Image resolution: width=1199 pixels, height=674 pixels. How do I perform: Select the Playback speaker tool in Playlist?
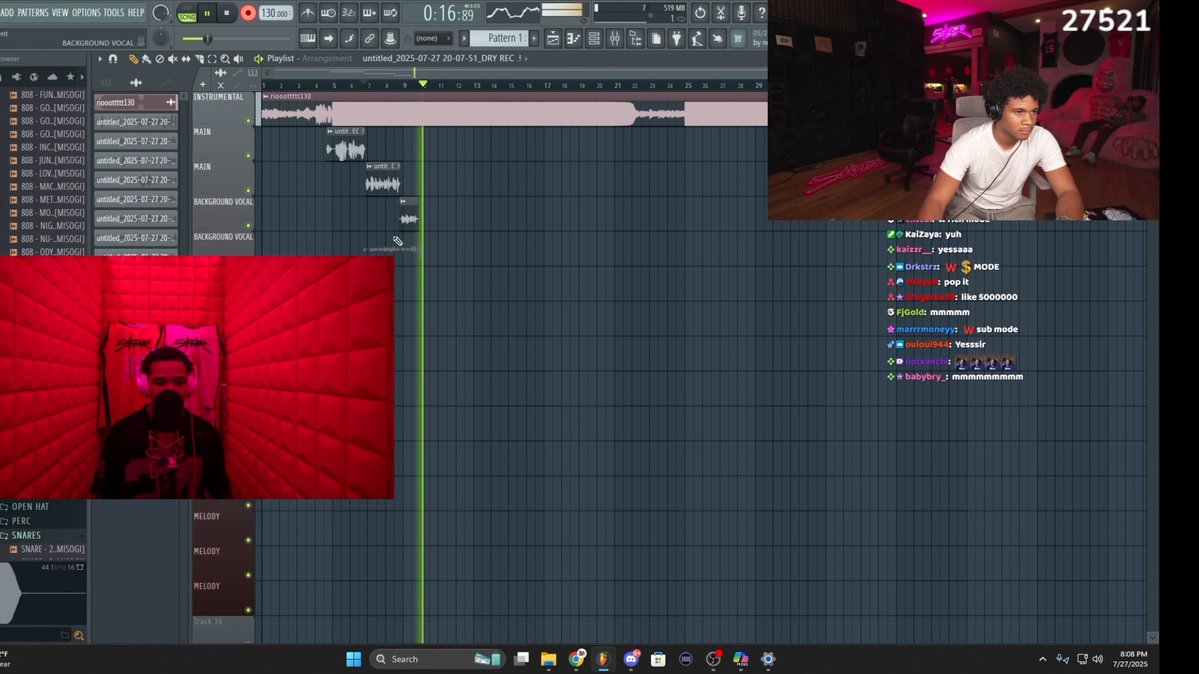tap(239, 59)
